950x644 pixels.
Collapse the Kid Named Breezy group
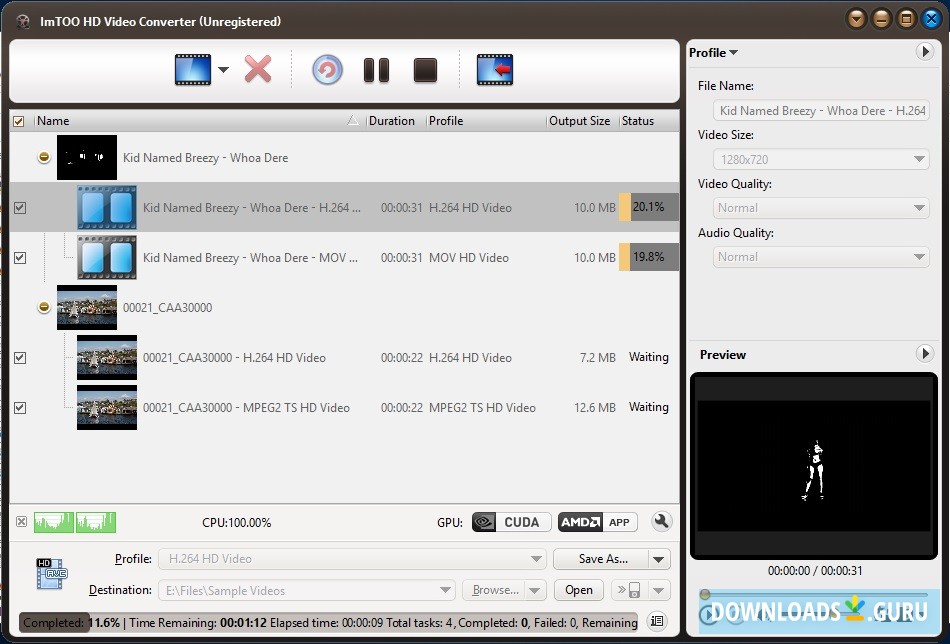42,156
